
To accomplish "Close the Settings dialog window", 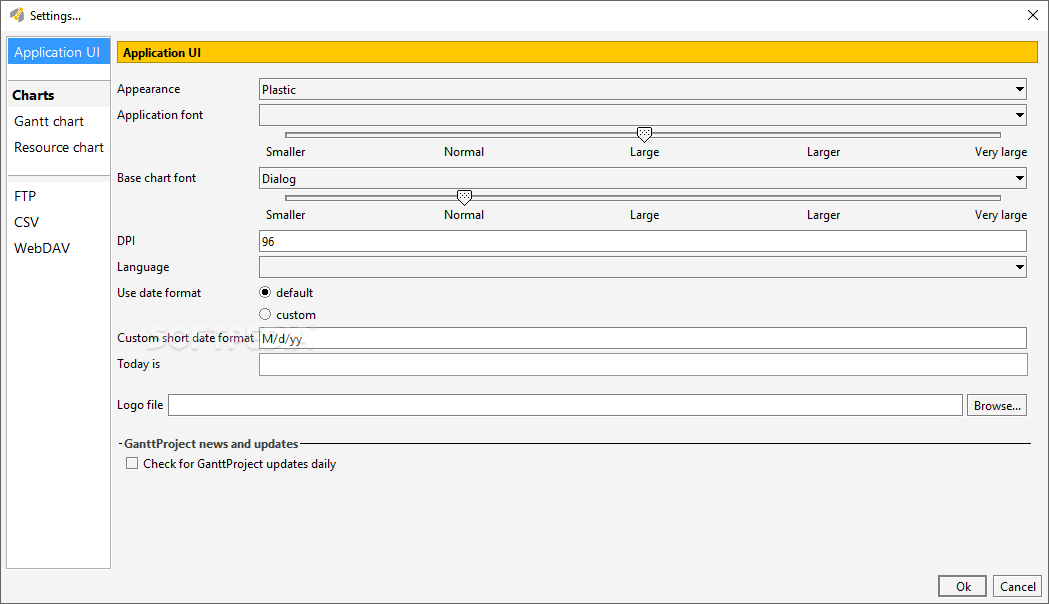I will pyautogui.click(x=1032, y=15).
